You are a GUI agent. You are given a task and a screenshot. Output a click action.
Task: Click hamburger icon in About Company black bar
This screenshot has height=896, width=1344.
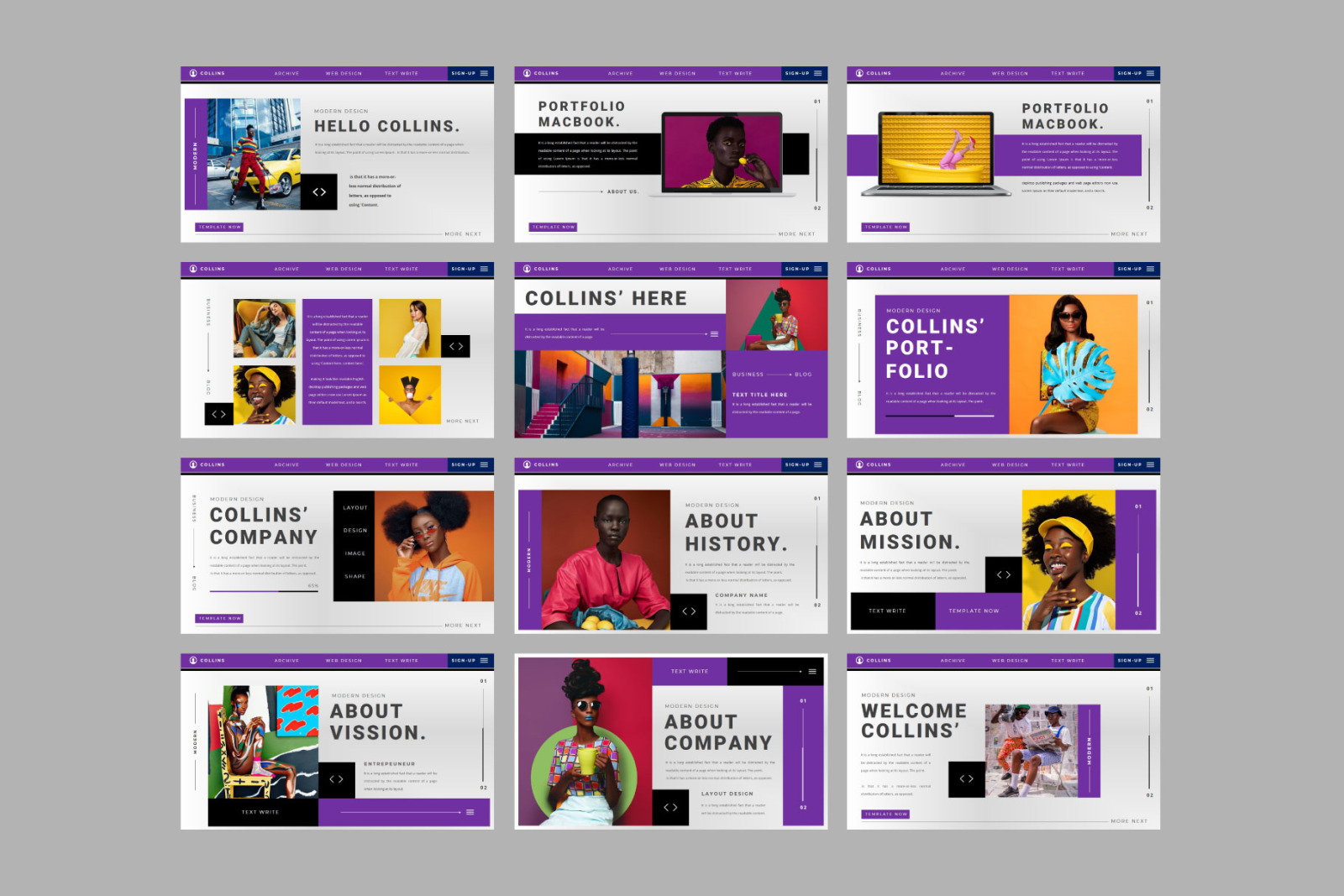tap(812, 672)
